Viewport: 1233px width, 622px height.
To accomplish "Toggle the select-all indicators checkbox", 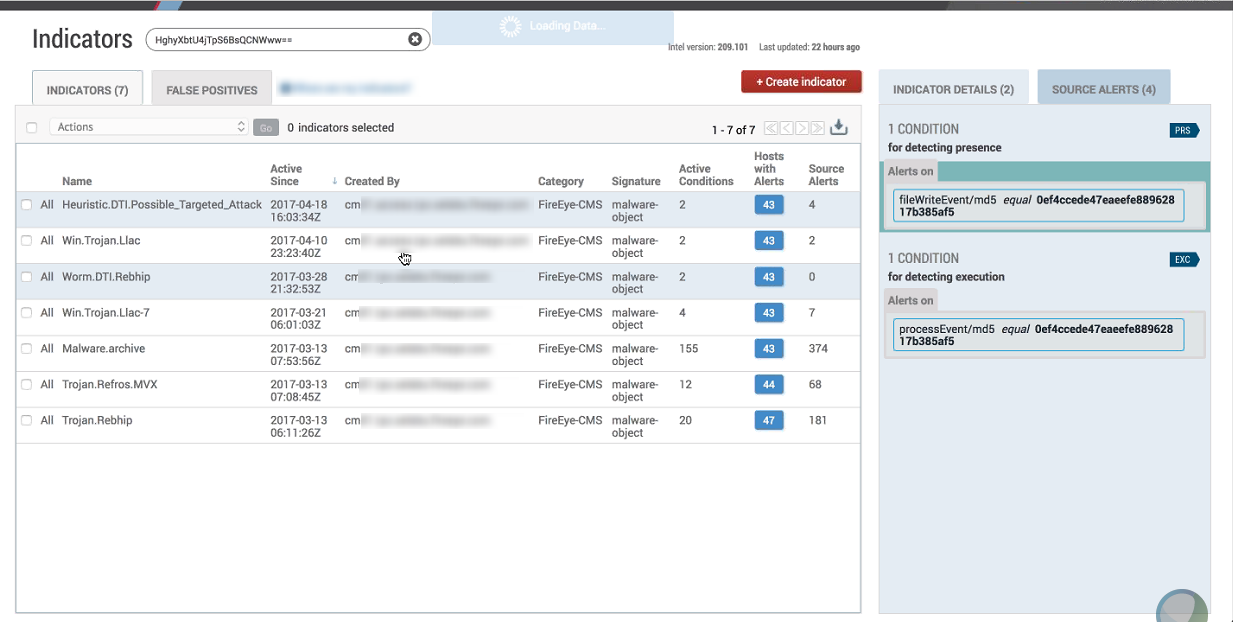I will coord(32,128).
